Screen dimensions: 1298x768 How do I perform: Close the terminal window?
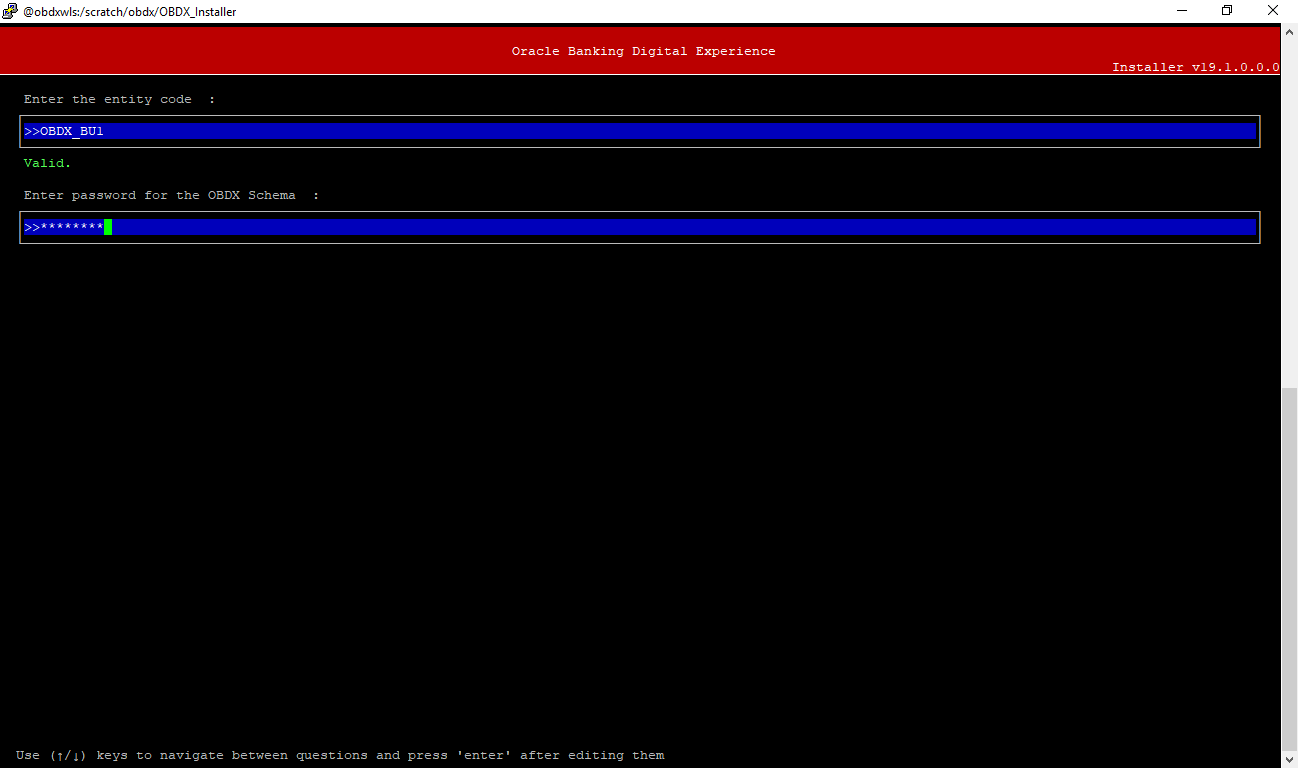click(1273, 11)
